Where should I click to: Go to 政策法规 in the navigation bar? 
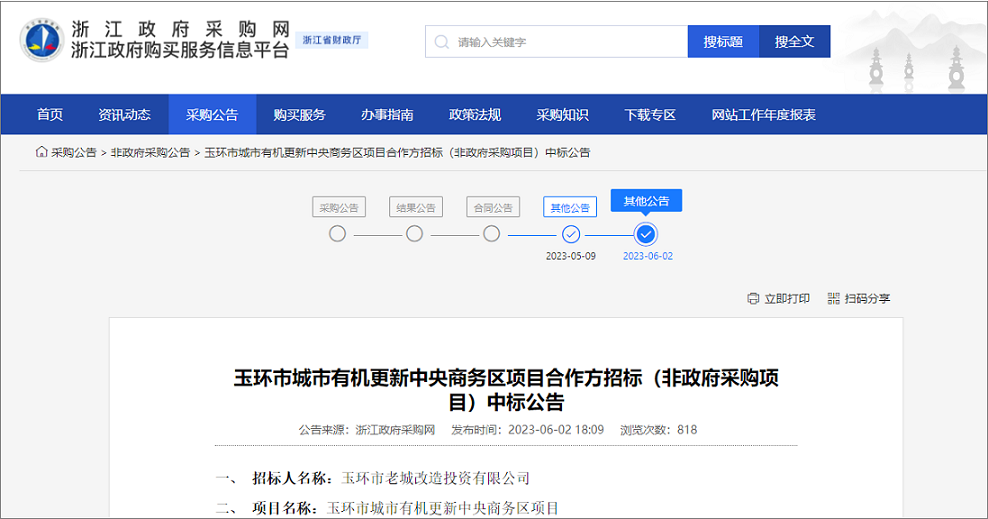[x=475, y=115]
